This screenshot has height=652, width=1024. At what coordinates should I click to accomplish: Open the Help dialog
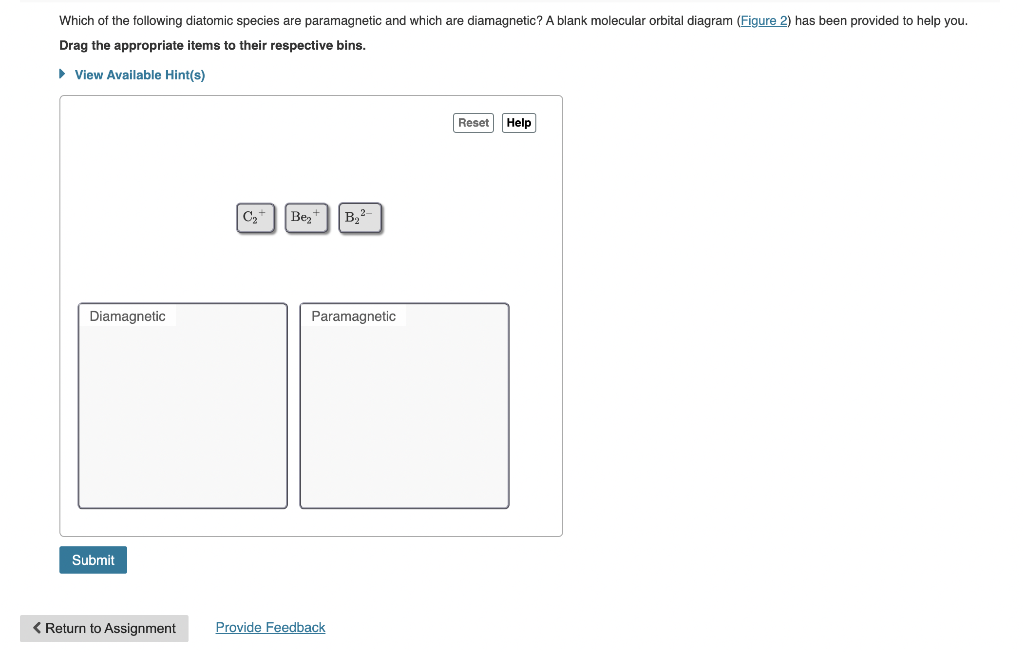point(518,122)
